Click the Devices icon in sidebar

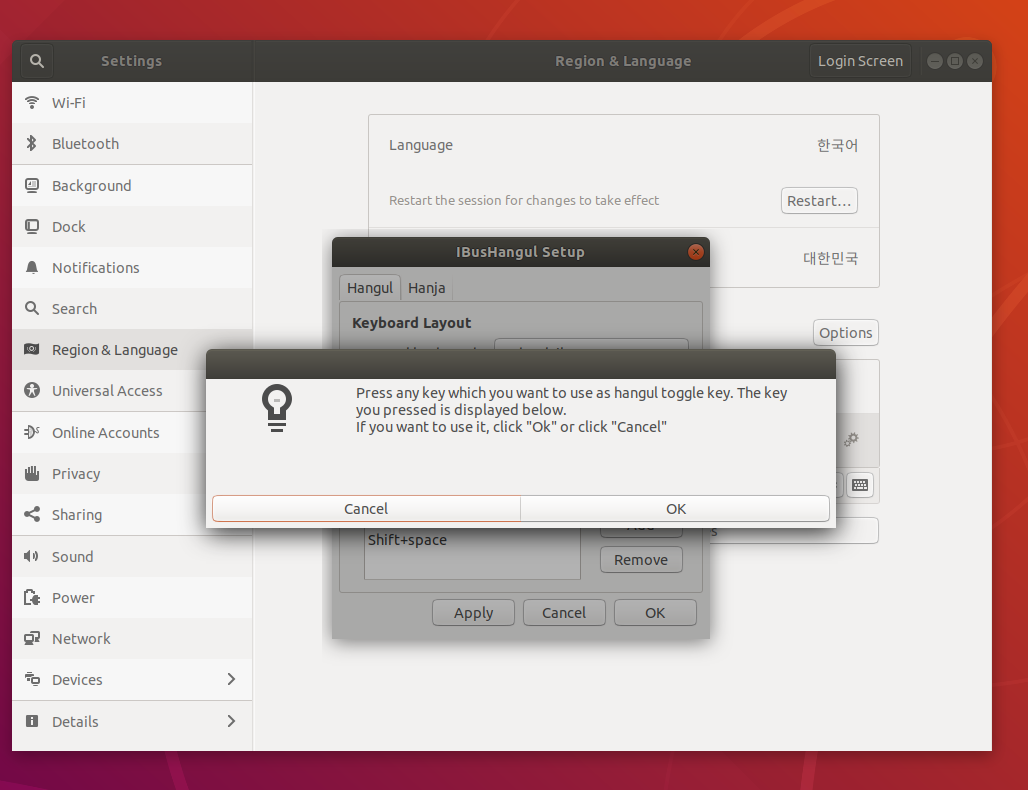31,679
